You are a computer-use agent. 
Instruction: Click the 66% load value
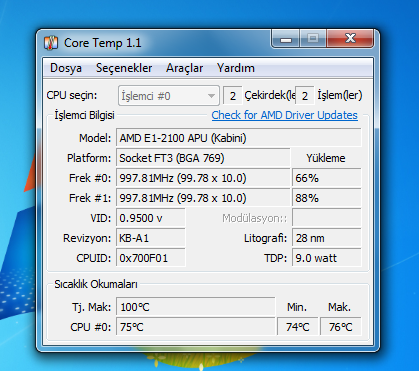pyautogui.click(x=327, y=178)
